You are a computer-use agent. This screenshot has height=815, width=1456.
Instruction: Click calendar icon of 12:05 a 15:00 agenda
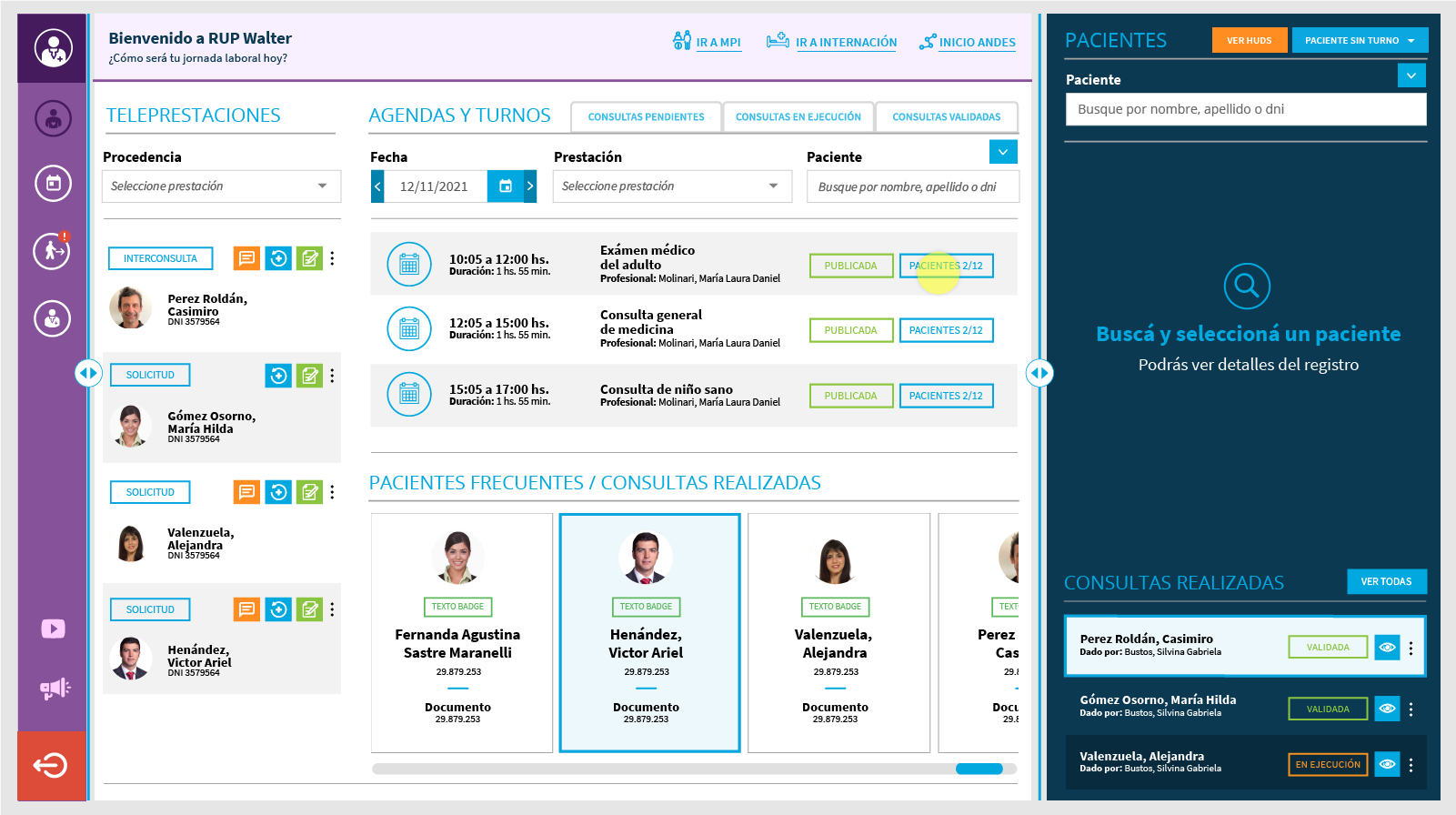tap(409, 329)
